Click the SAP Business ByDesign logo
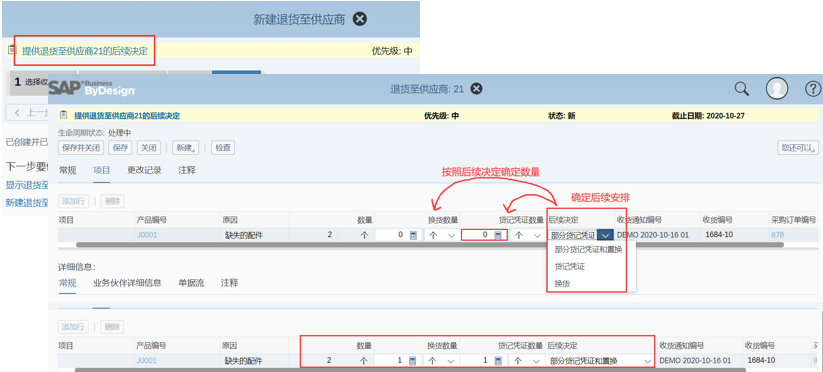Screen dimensions: 823x372 point(92,88)
